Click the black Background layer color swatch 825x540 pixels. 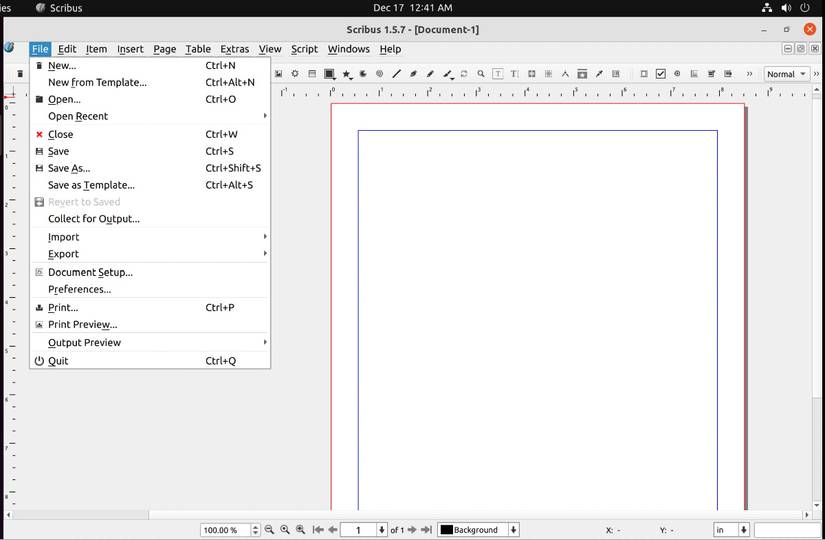446,529
